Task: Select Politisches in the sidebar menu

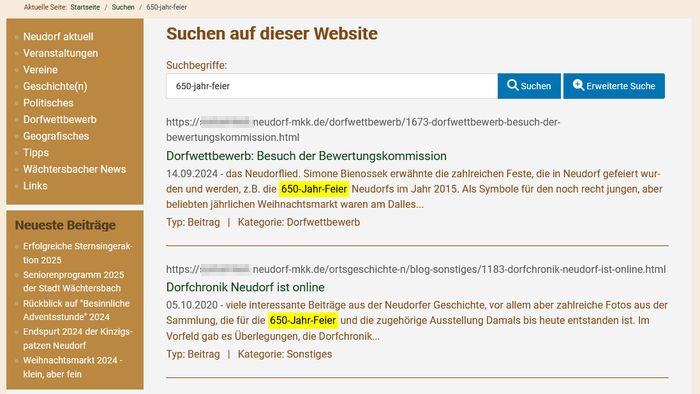Action: click(48, 103)
